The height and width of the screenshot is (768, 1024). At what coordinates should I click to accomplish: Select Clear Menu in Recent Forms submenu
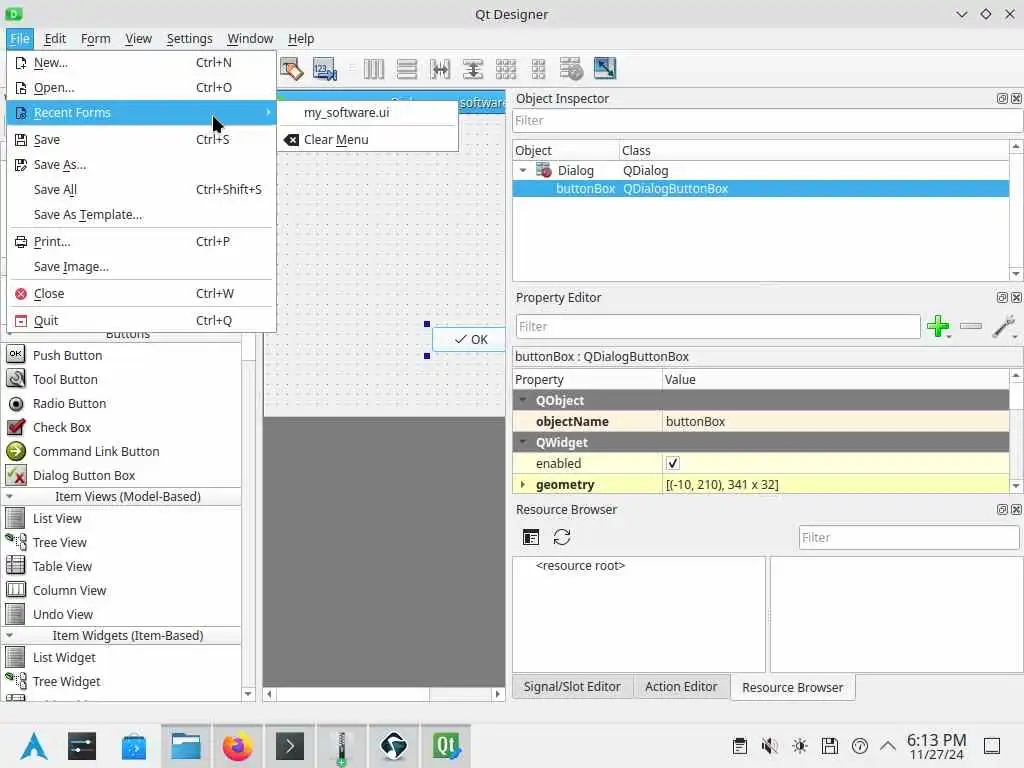pos(368,140)
